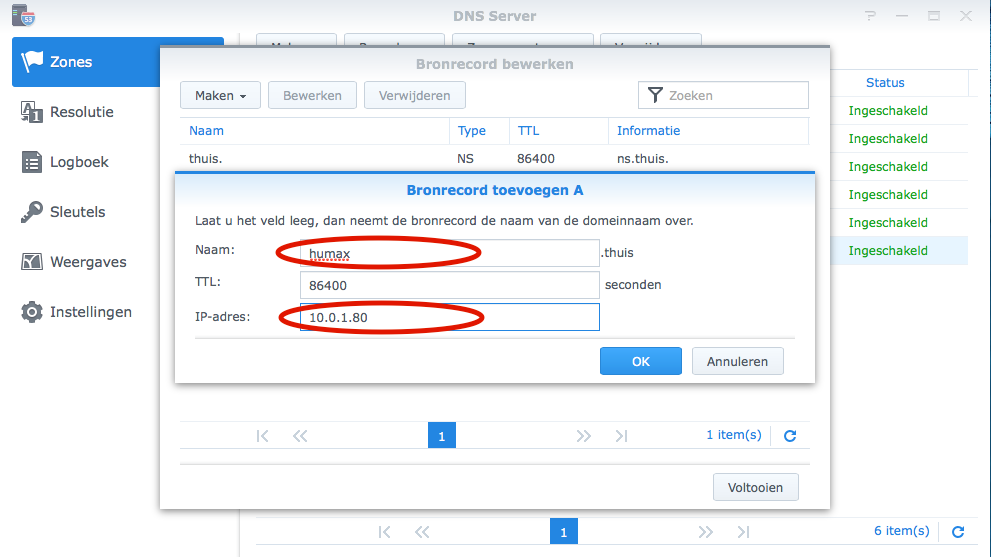Refresh the record list (1 item)
This screenshot has width=991, height=557.
click(x=790, y=436)
